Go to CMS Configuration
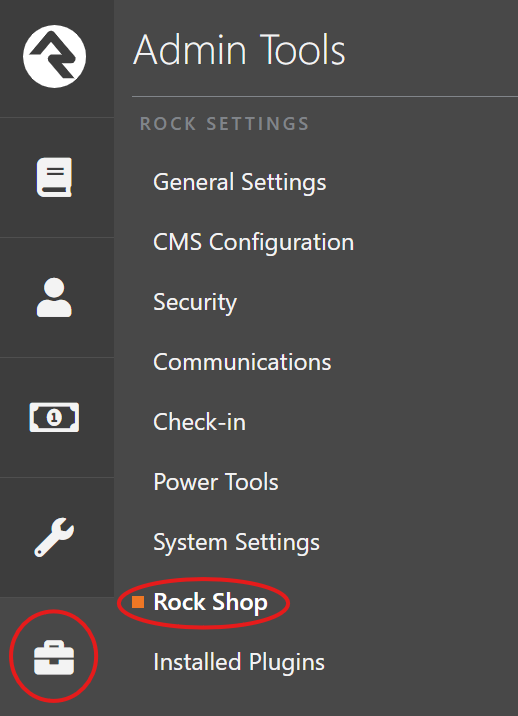 pos(254,242)
